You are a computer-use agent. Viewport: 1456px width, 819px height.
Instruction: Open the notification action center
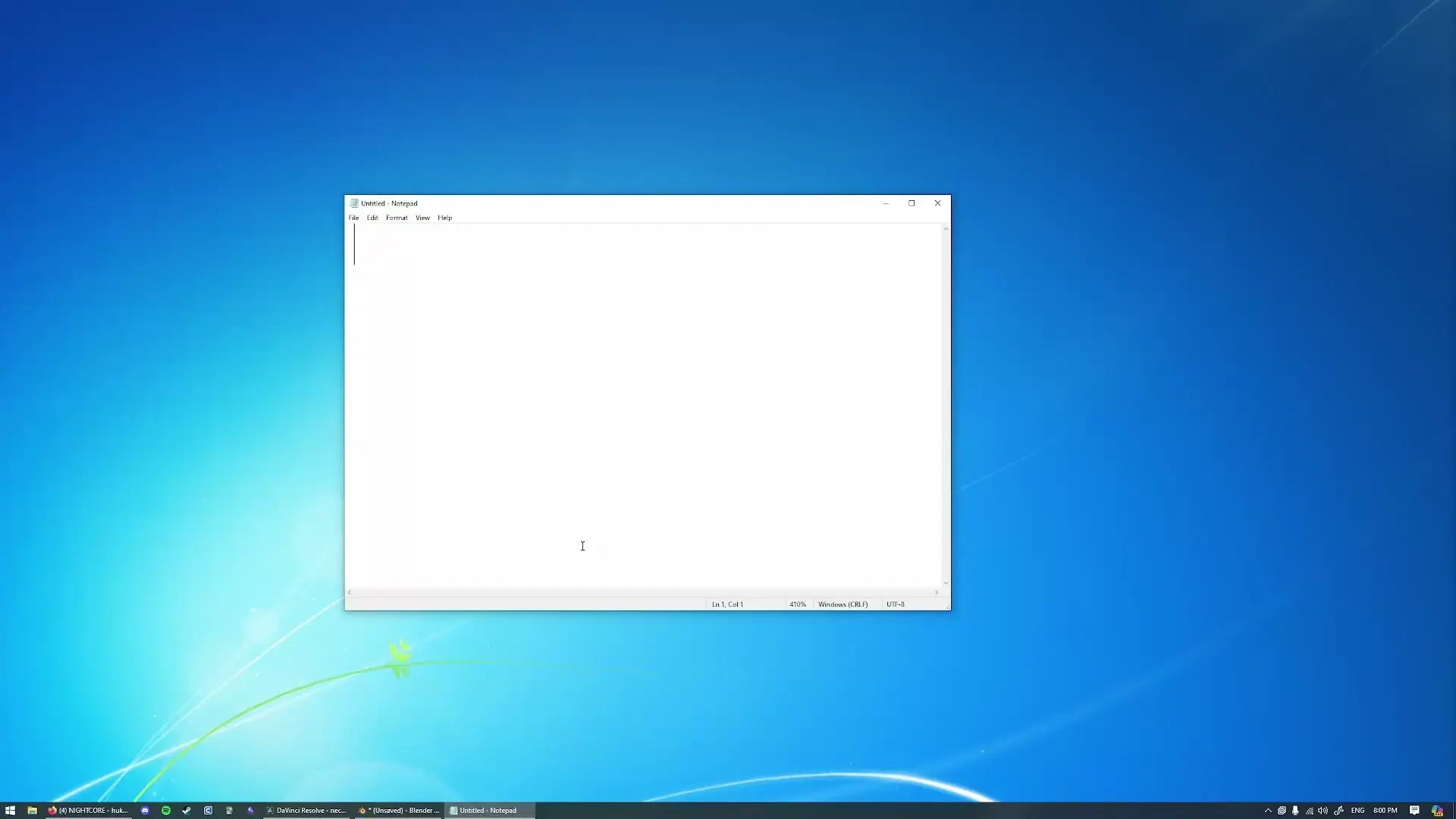coord(1414,811)
